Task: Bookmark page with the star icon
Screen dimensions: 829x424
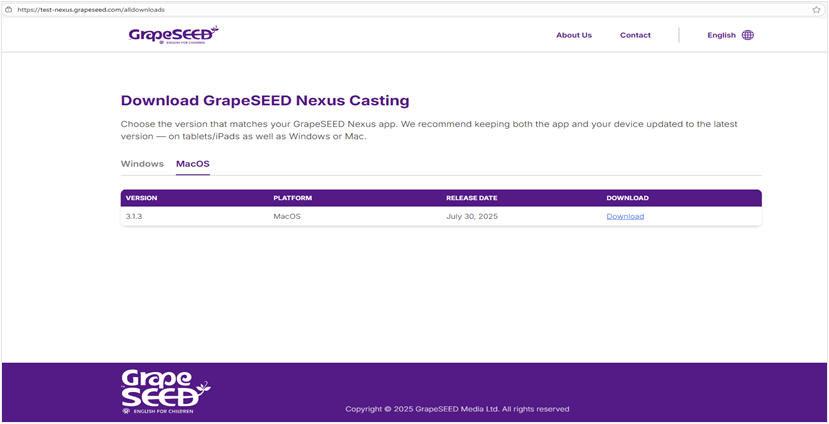Action: pos(816,10)
